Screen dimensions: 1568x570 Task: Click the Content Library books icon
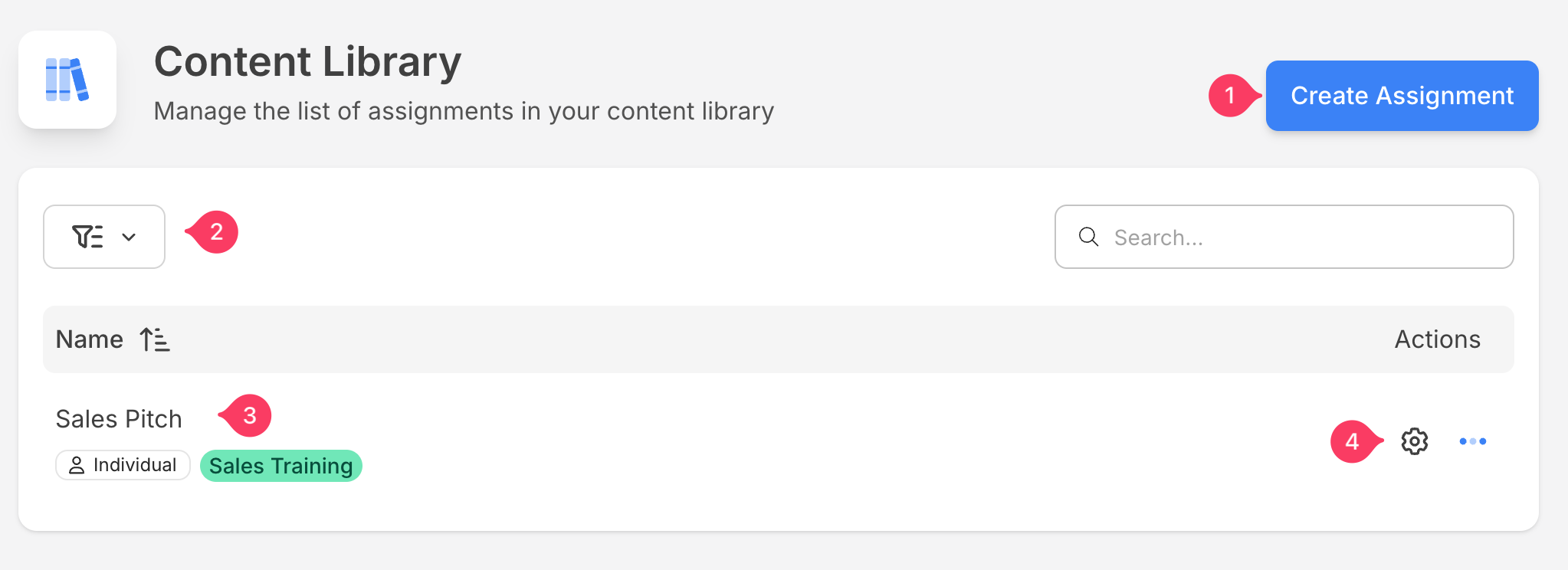point(67,80)
